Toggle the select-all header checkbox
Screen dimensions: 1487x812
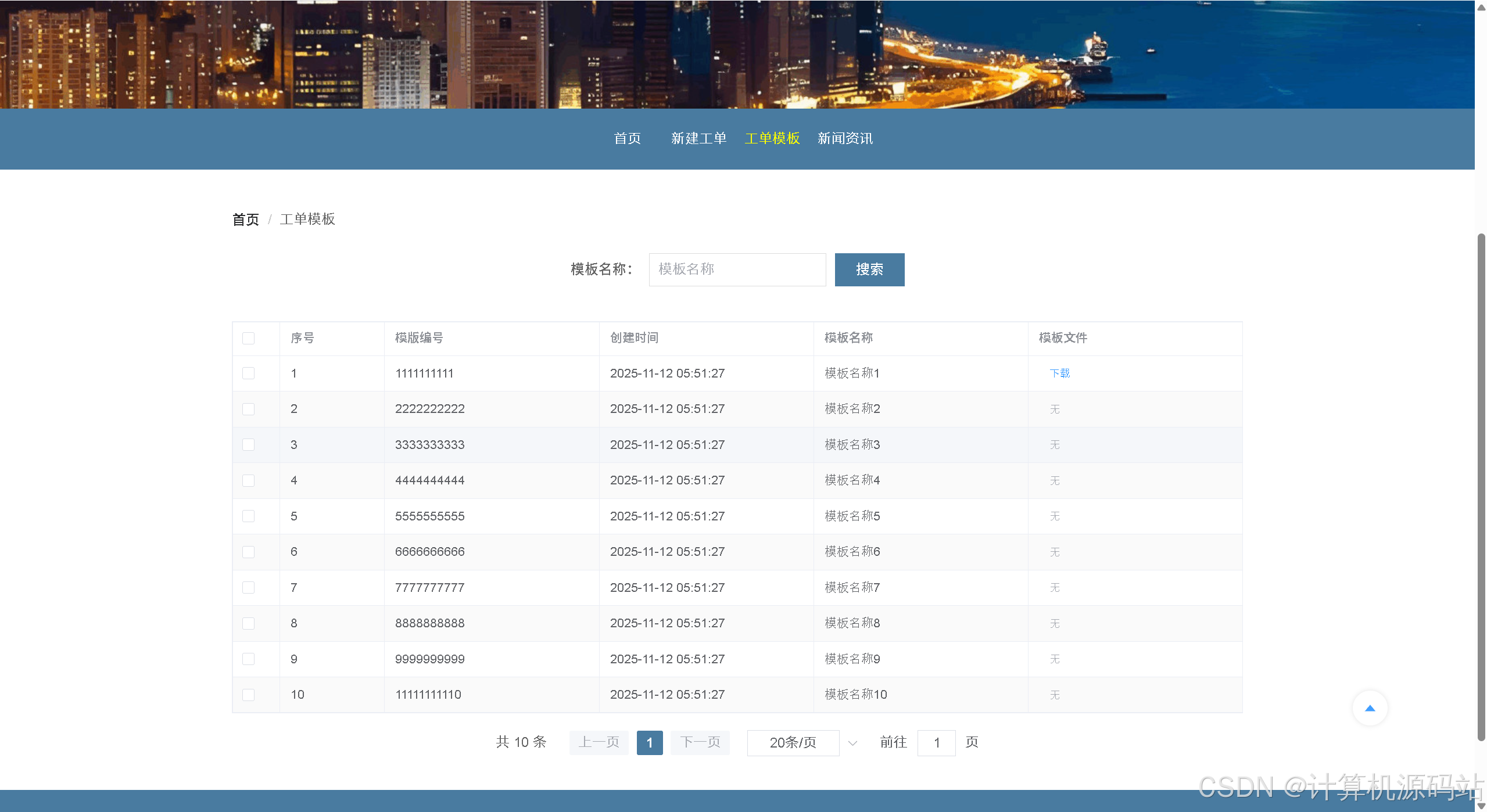(249, 338)
